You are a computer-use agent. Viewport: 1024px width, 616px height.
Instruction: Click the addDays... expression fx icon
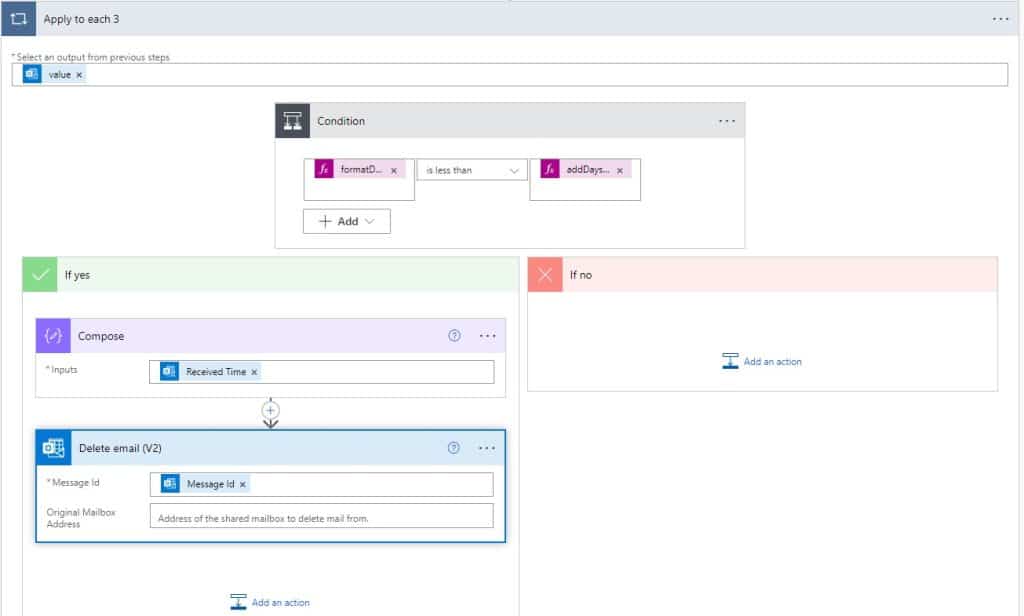tap(550, 169)
